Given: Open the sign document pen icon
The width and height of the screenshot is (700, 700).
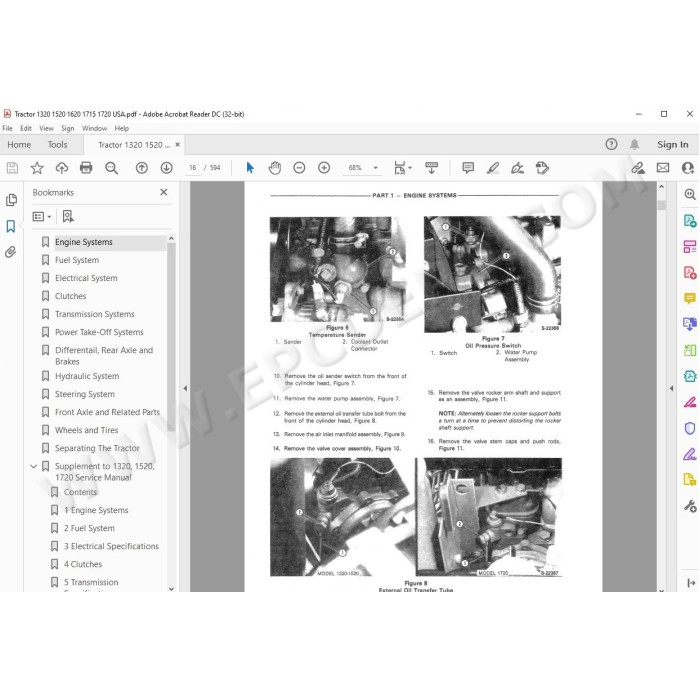Looking at the screenshot, I should point(517,168).
